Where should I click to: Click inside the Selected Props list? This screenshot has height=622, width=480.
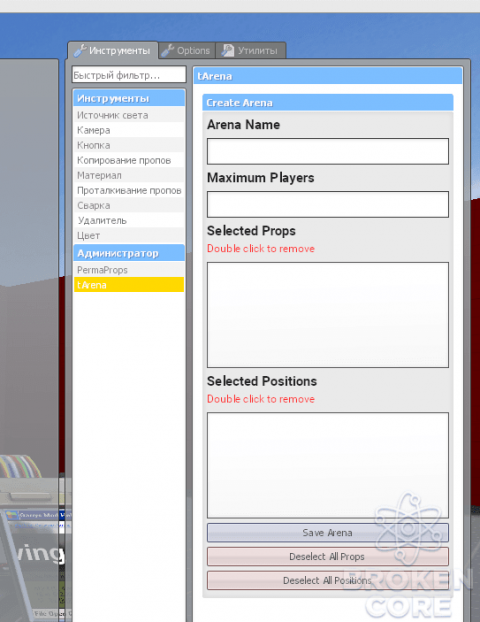(x=328, y=315)
